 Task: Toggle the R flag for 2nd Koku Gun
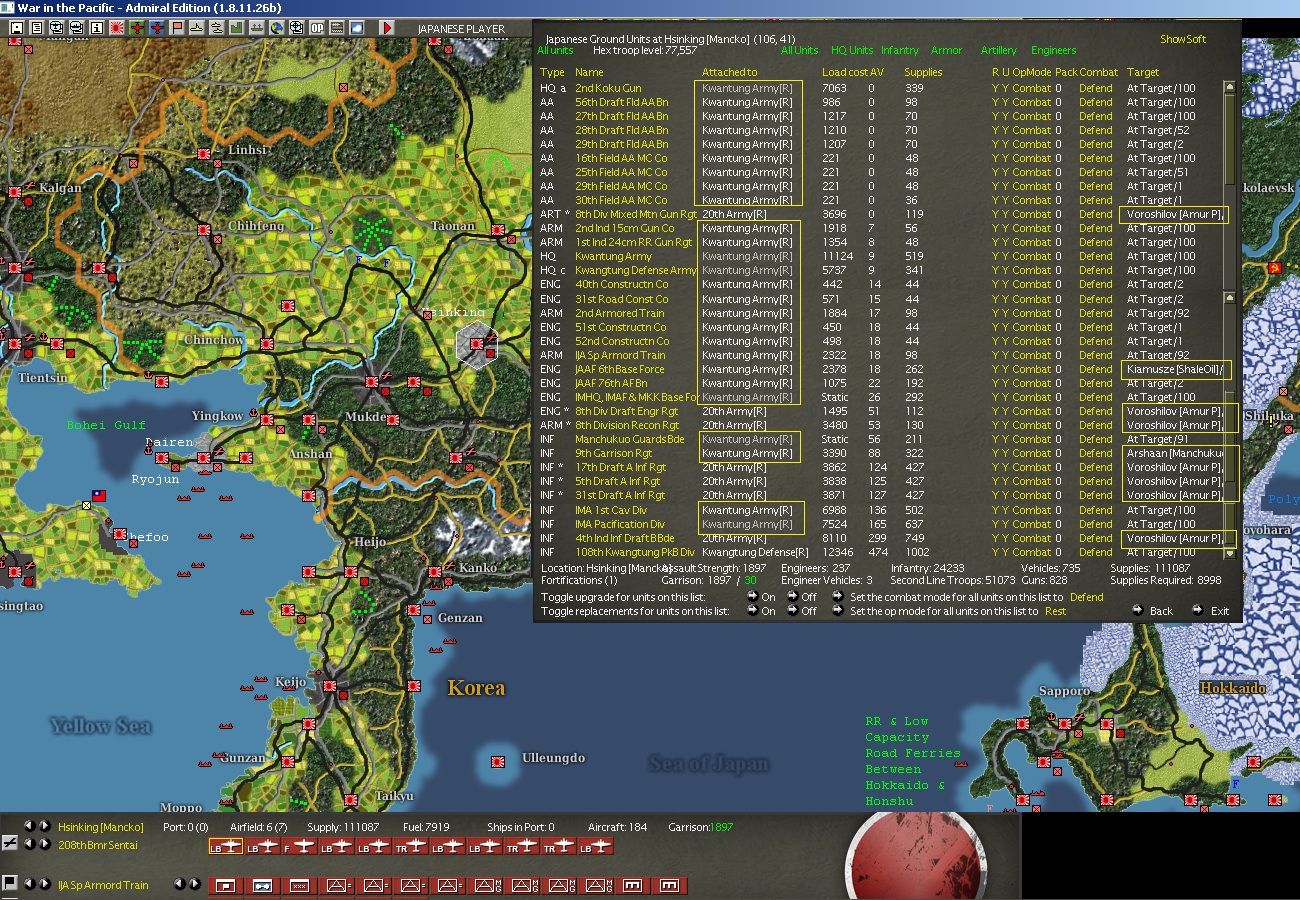(995, 88)
